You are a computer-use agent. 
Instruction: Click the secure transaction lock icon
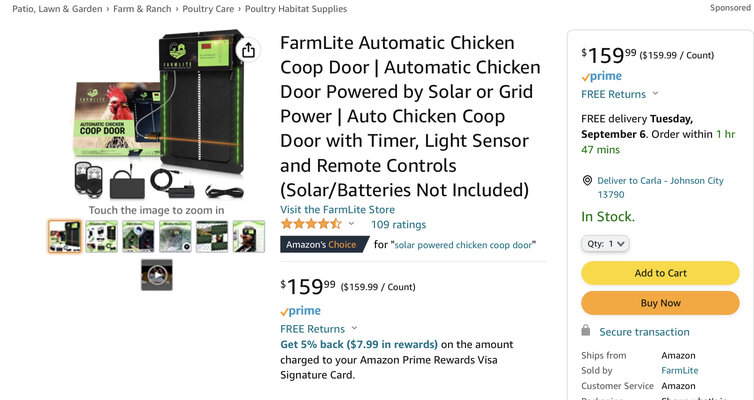point(586,331)
